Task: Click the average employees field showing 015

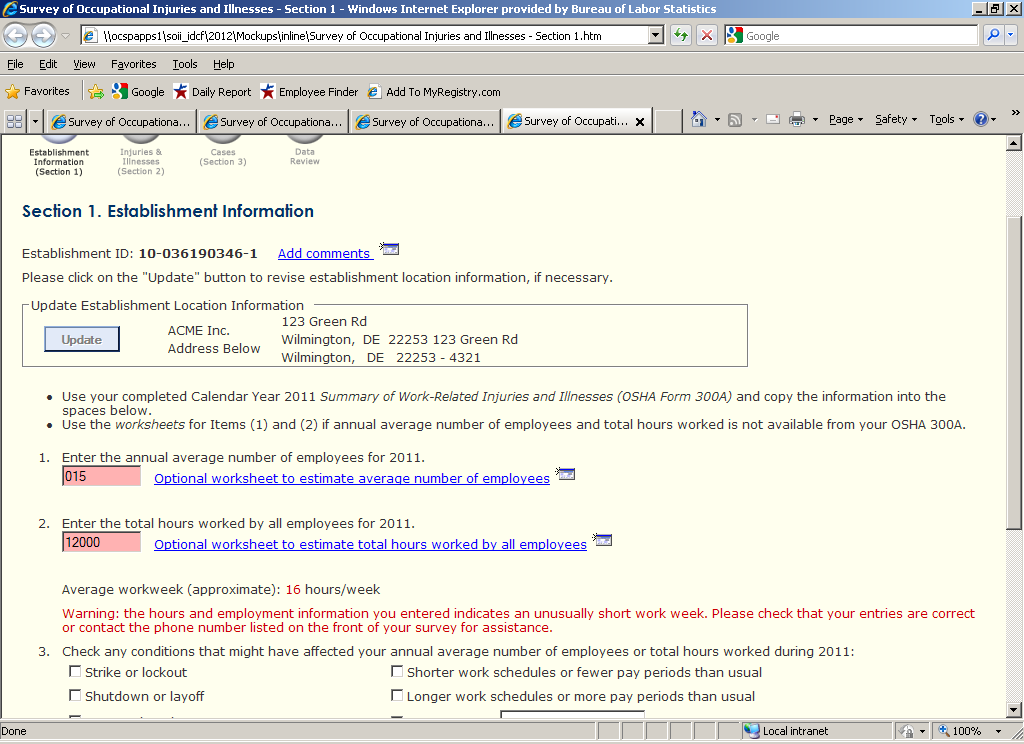Action: point(101,476)
